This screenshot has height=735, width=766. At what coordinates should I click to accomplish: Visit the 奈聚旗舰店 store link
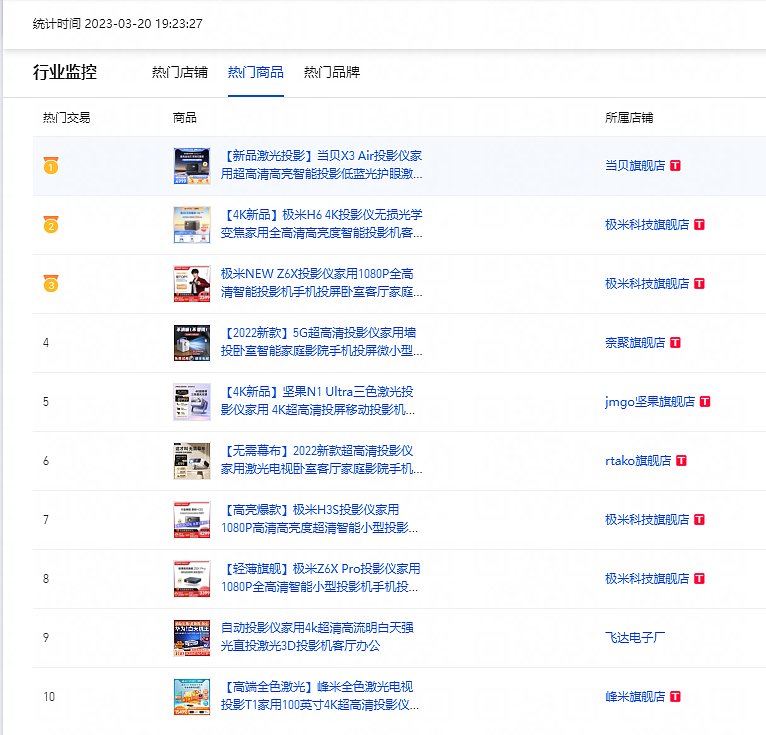[x=635, y=343]
